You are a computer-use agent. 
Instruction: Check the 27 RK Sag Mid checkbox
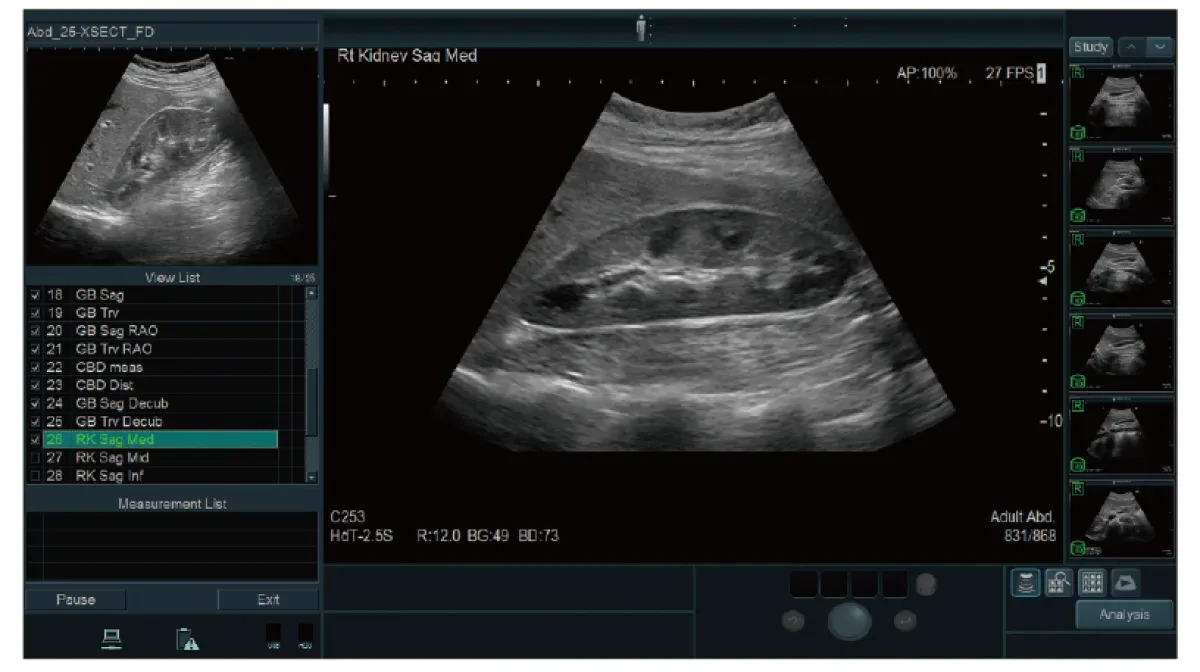pyautogui.click(x=36, y=457)
